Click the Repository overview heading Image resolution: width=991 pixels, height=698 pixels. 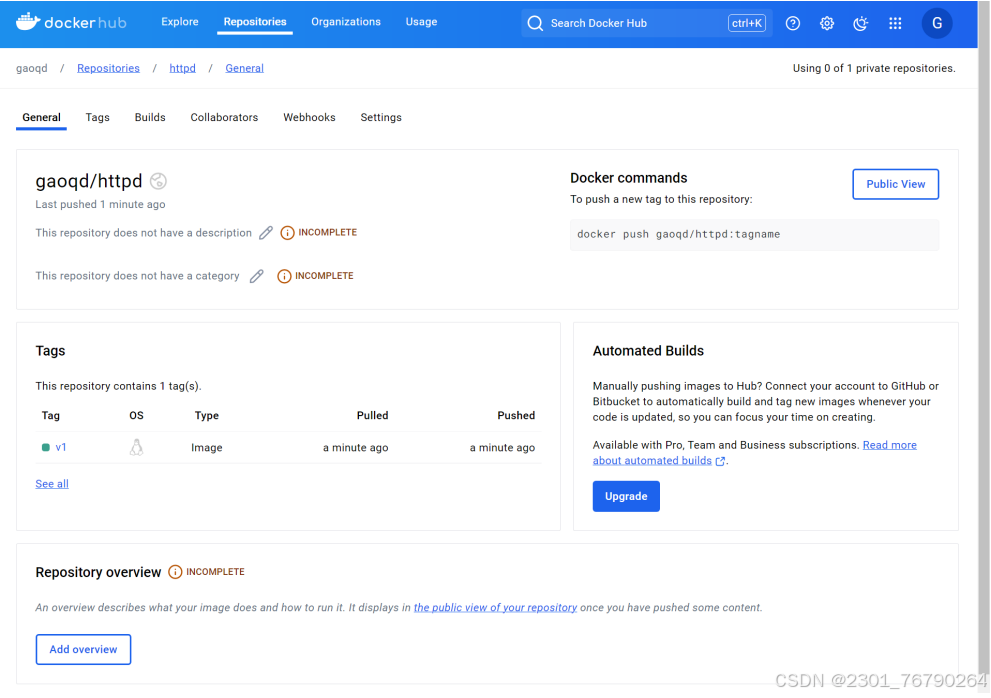point(98,572)
